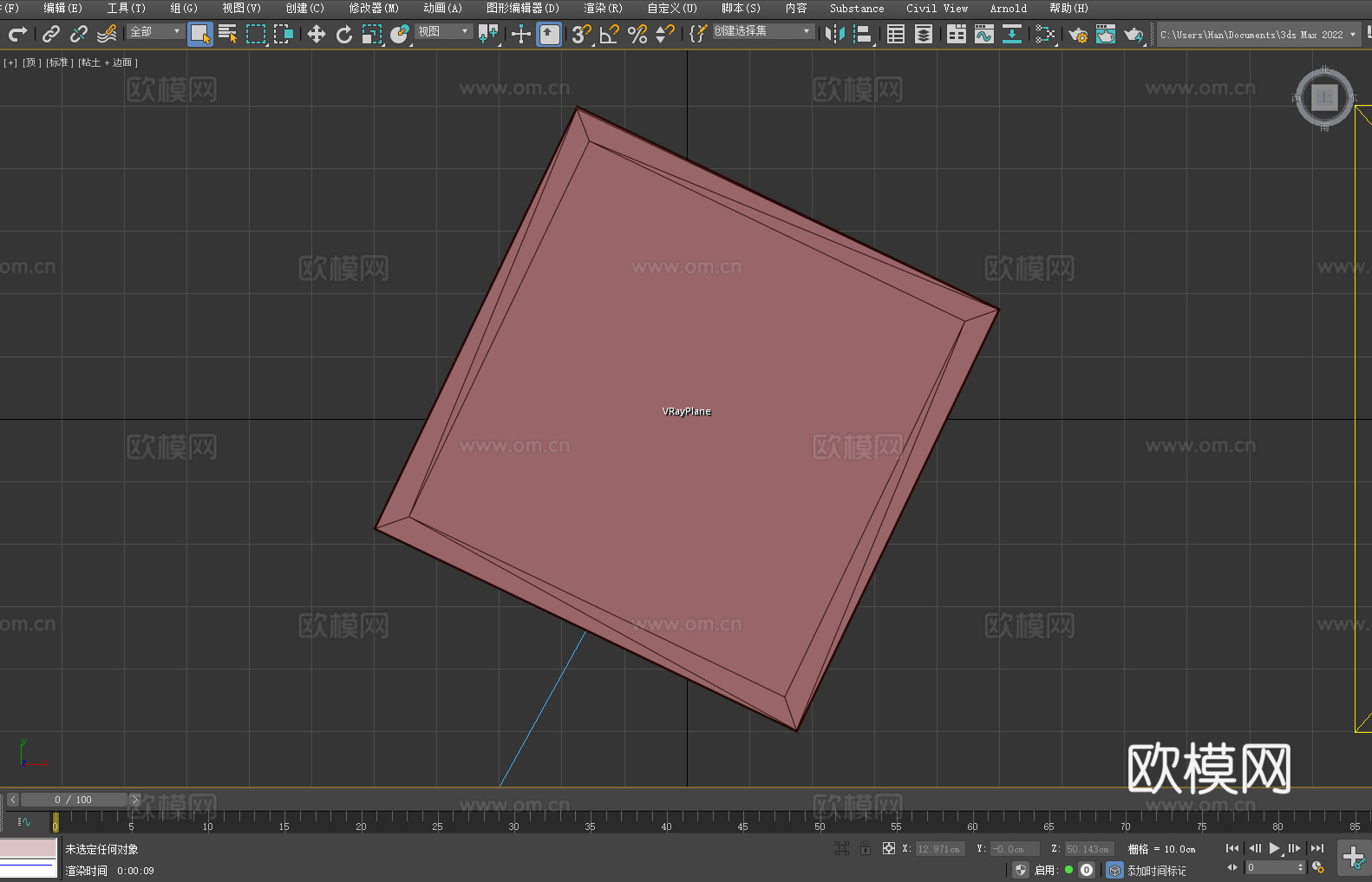Open the project path dropdown

(1258, 35)
